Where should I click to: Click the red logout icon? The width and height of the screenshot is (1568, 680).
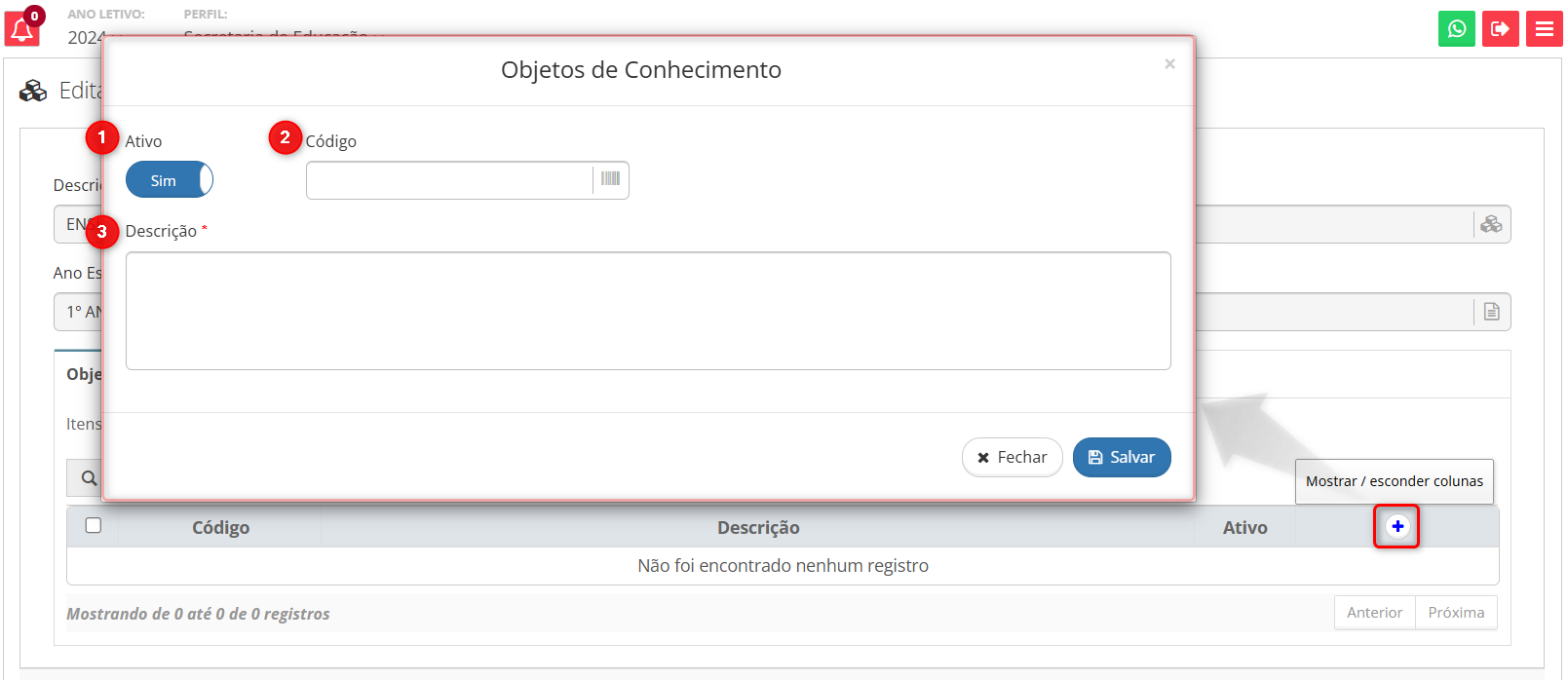1500,29
